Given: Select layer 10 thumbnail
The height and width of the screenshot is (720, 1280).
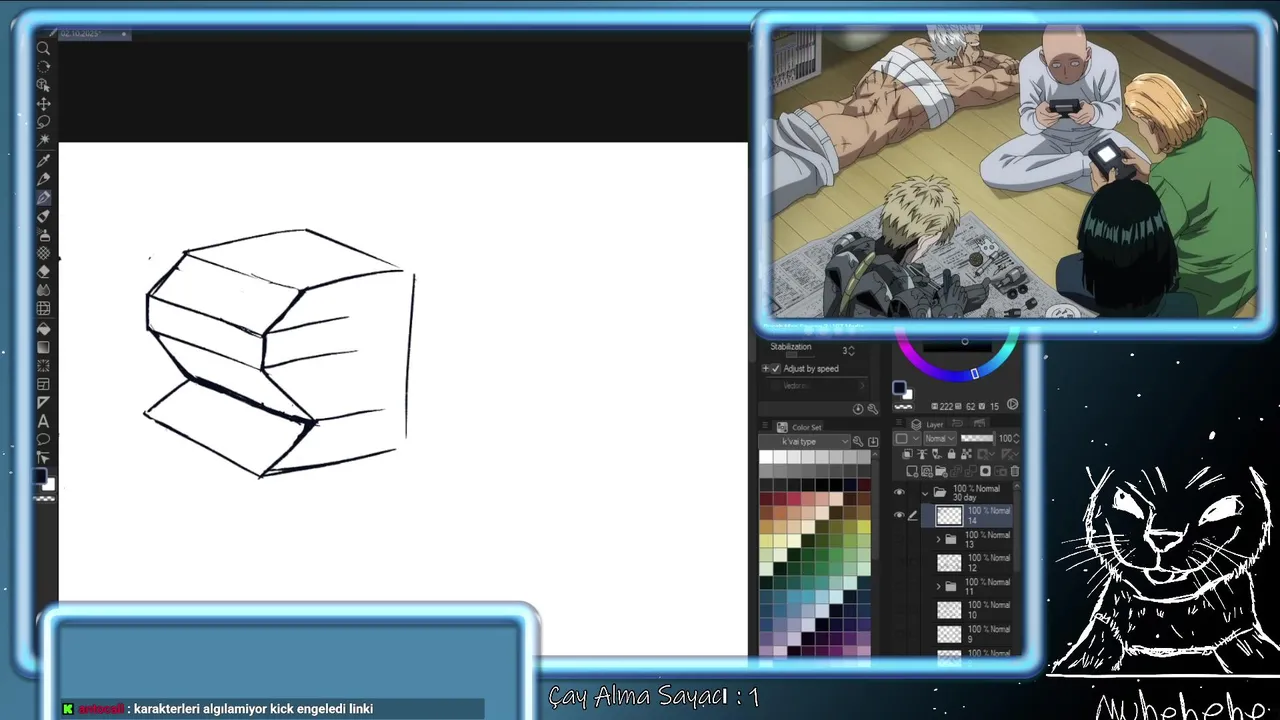Looking at the screenshot, I should point(948,610).
